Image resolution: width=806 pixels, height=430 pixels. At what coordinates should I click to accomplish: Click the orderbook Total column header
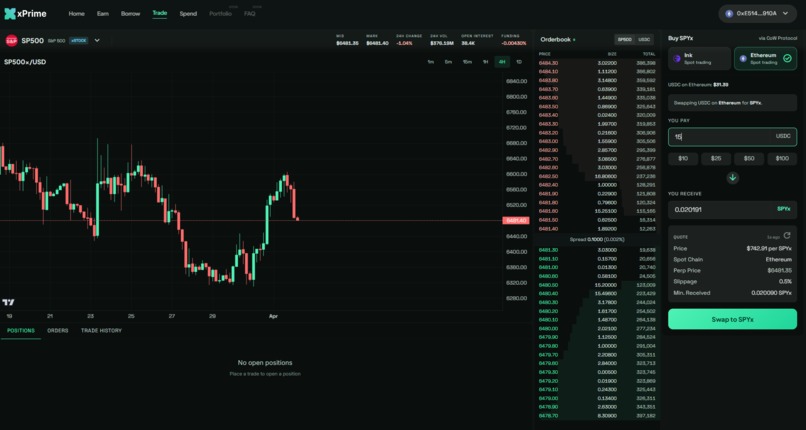coord(649,54)
